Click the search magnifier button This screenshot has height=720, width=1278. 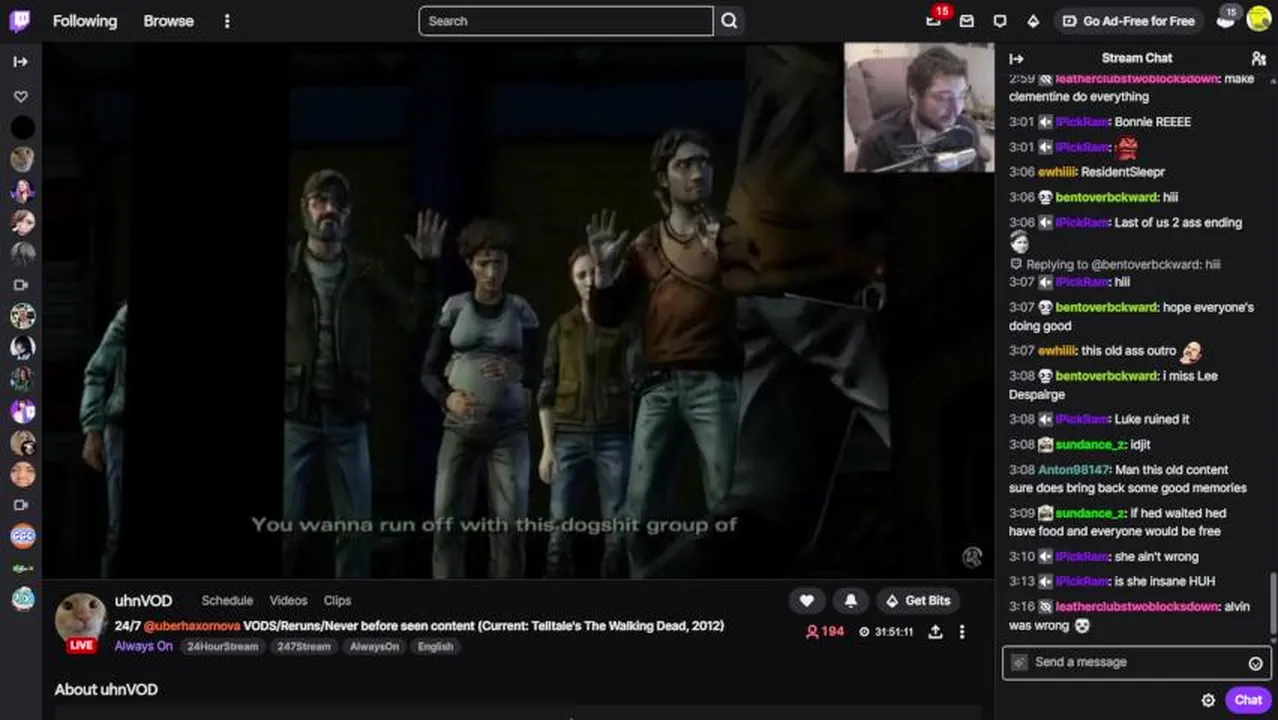[x=730, y=21]
